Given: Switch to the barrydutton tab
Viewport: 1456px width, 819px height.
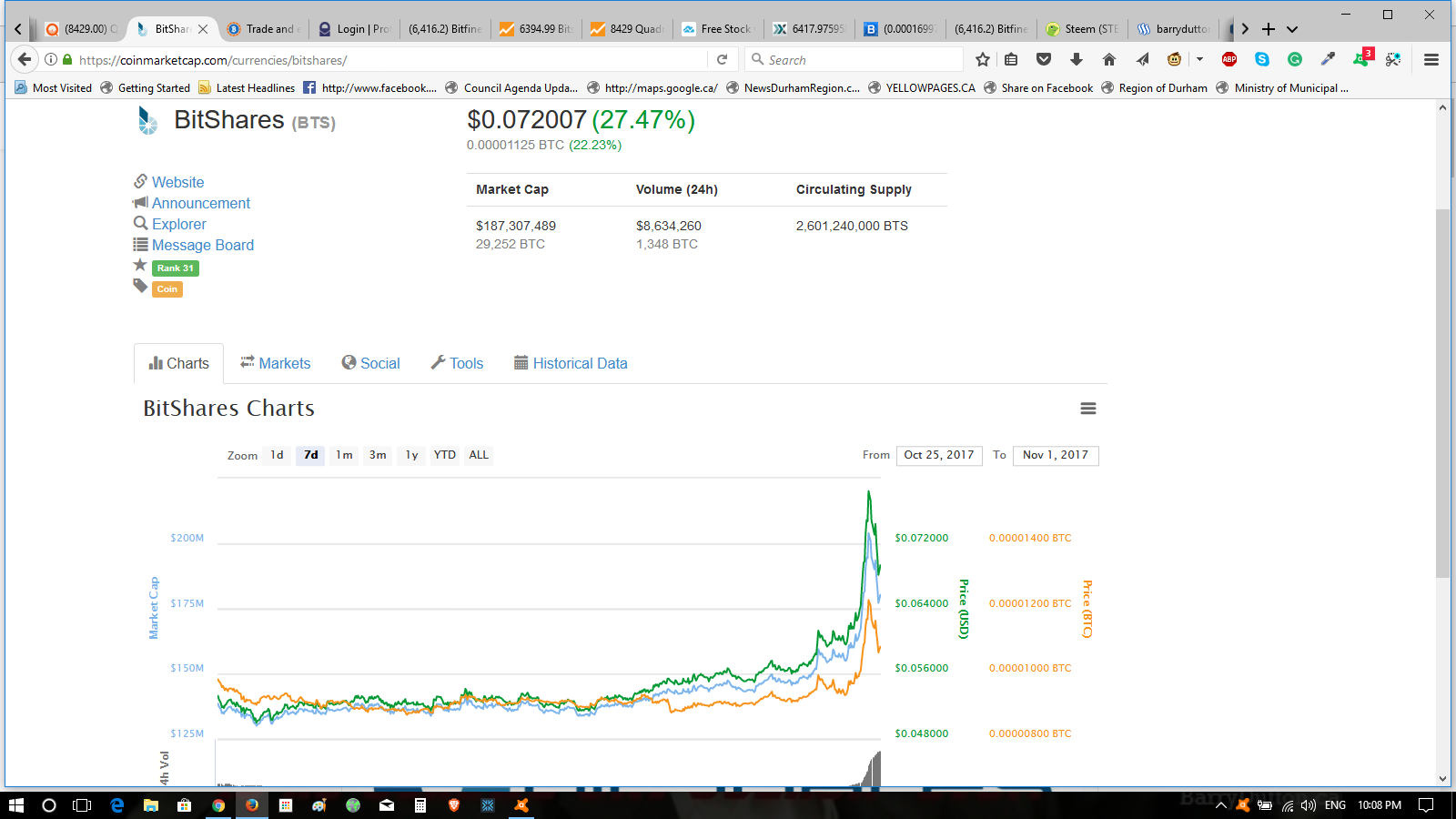Looking at the screenshot, I should pos(1173,29).
